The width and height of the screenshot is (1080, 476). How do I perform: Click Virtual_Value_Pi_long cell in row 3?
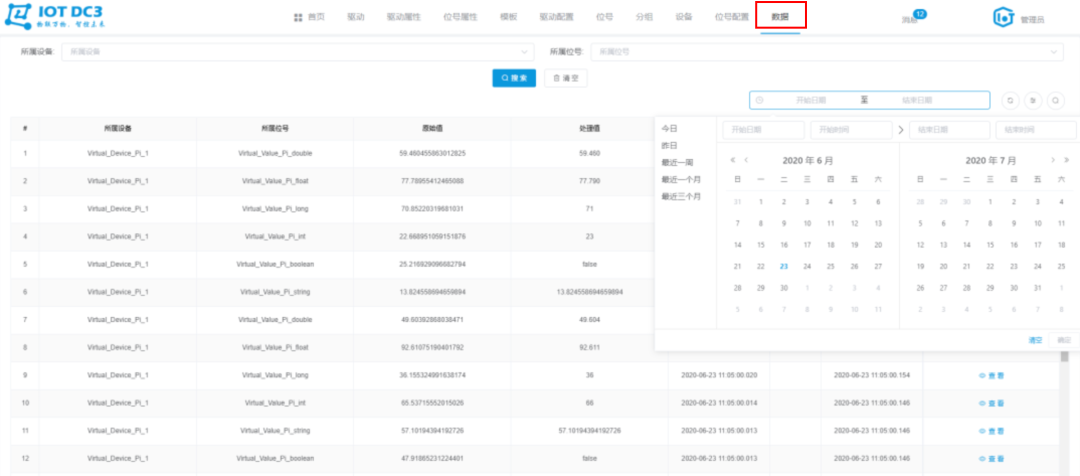tap(275, 209)
